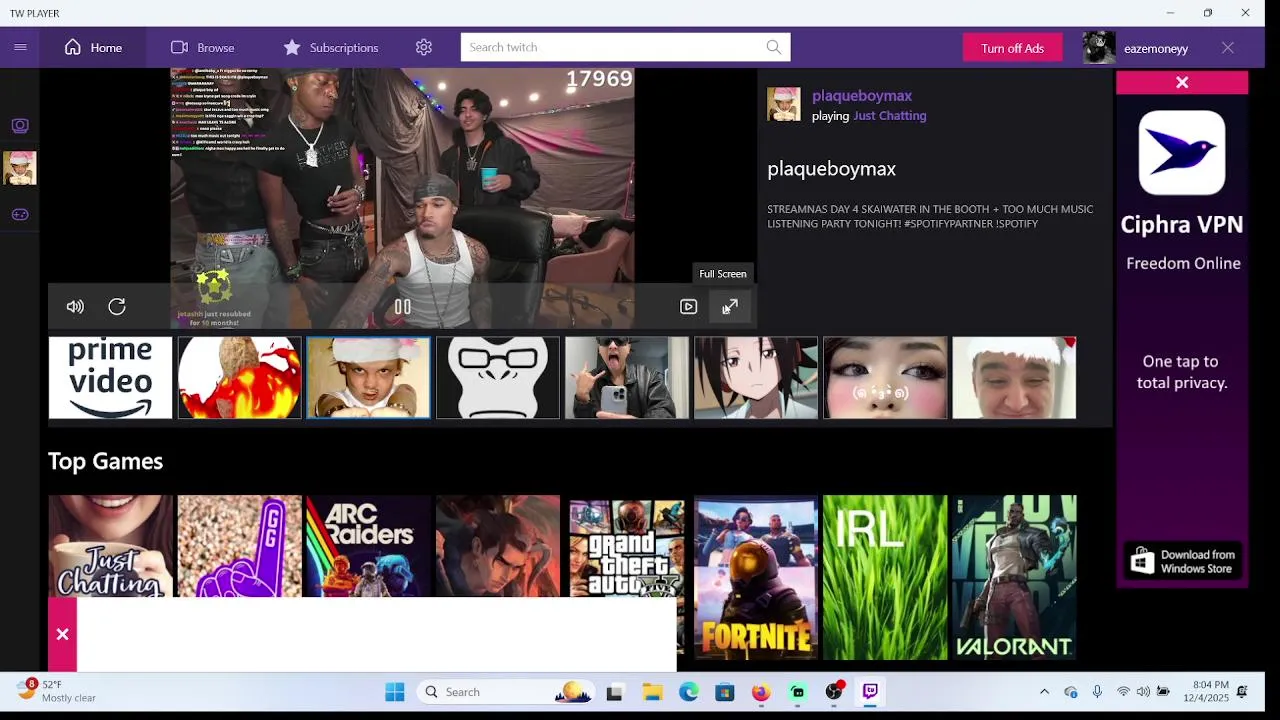1280x720 pixels.
Task: Show hidden system tray icons
Action: tap(1044, 692)
